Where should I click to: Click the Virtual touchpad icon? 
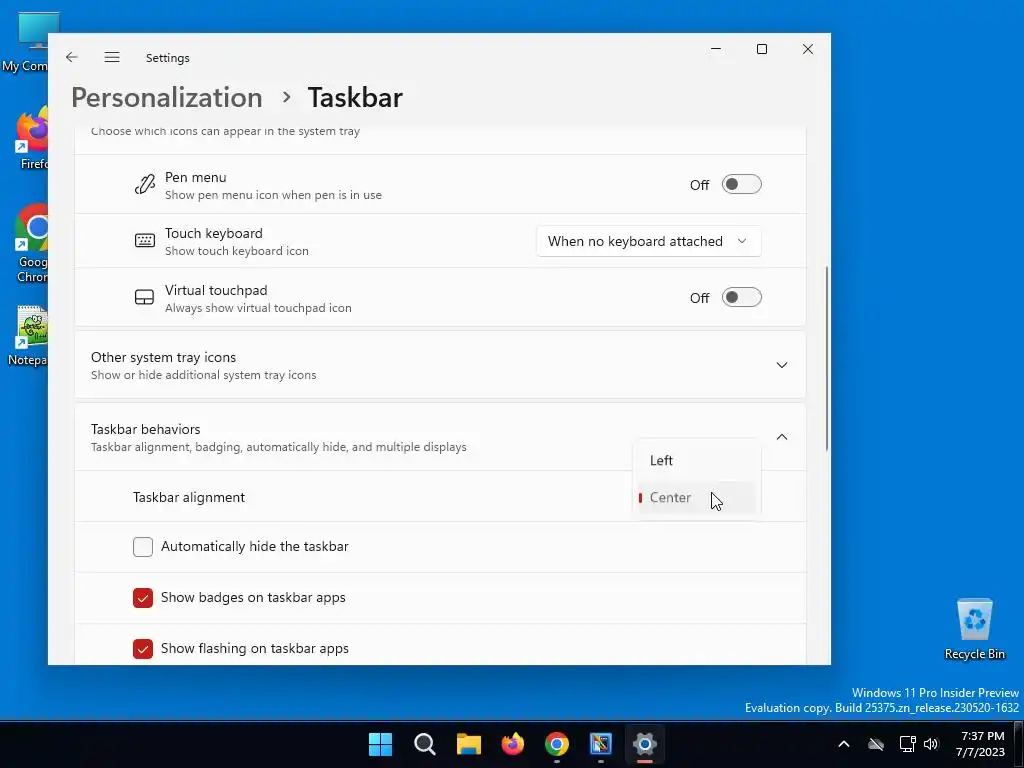(x=144, y=298)
